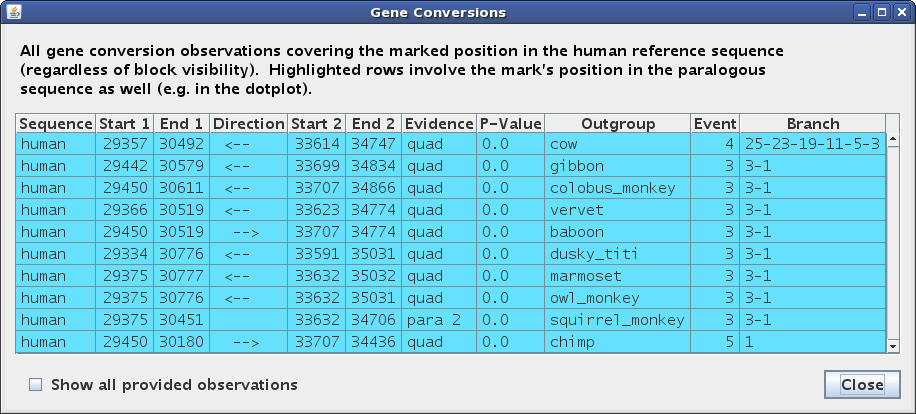Click End 1 value 30492
Screen dimensions: 916x414
click(181, 144)
